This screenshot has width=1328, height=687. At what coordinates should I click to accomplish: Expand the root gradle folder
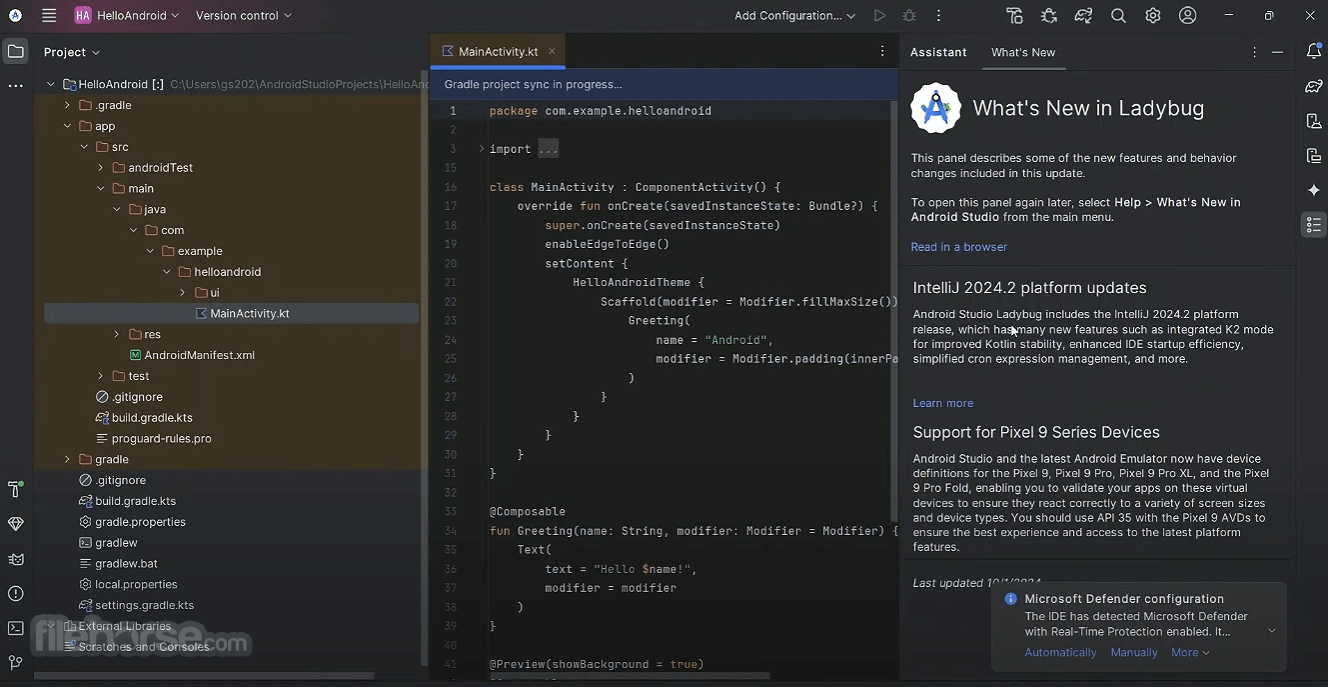point(68,459)
